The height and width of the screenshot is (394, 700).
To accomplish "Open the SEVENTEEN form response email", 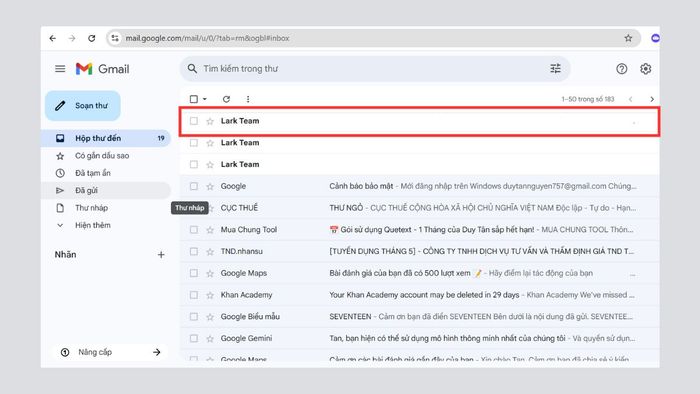I will coord(420,317).
